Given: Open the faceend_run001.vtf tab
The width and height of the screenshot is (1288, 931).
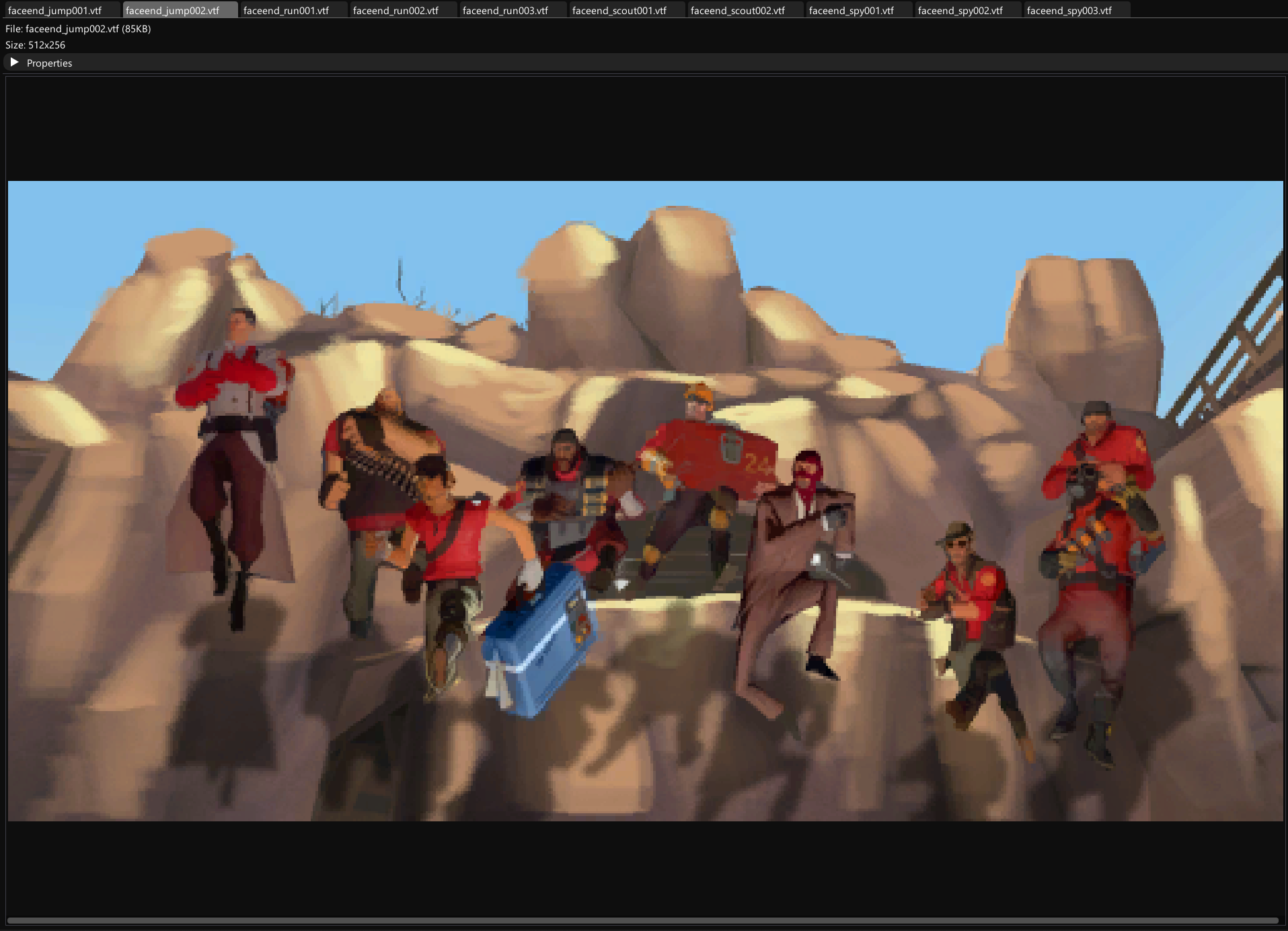Looking at the screenshot, I should [x=294, y=10].
